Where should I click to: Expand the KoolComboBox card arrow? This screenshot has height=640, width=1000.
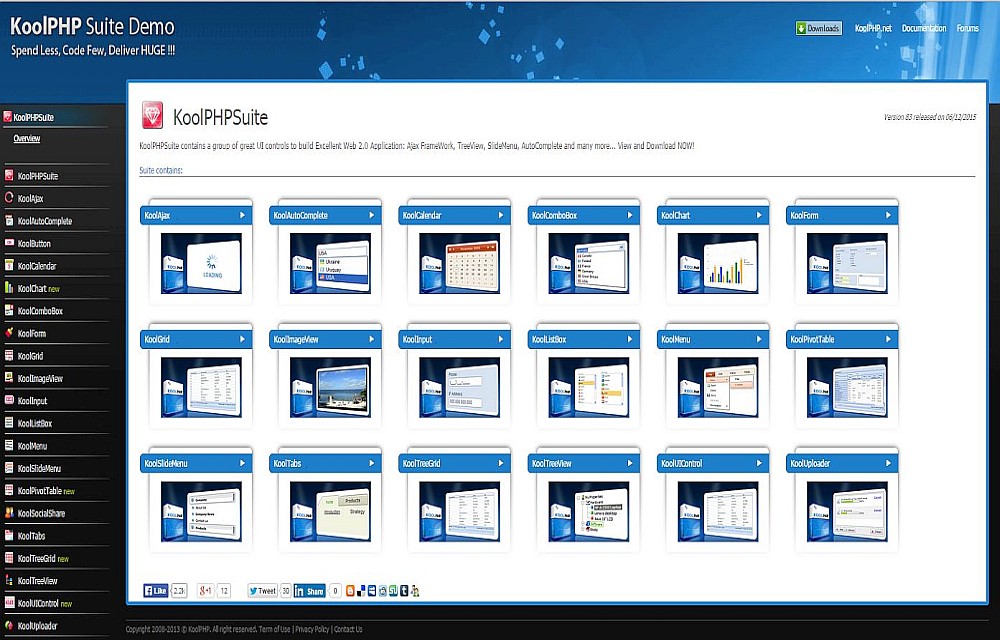point(629,215)
